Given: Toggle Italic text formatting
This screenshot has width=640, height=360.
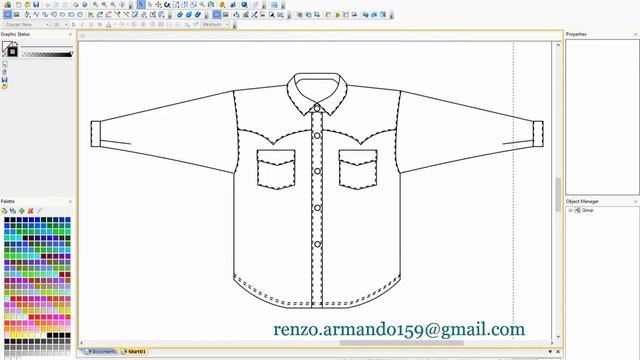Looking at the screenshot, I should click(x=82, y=24).
